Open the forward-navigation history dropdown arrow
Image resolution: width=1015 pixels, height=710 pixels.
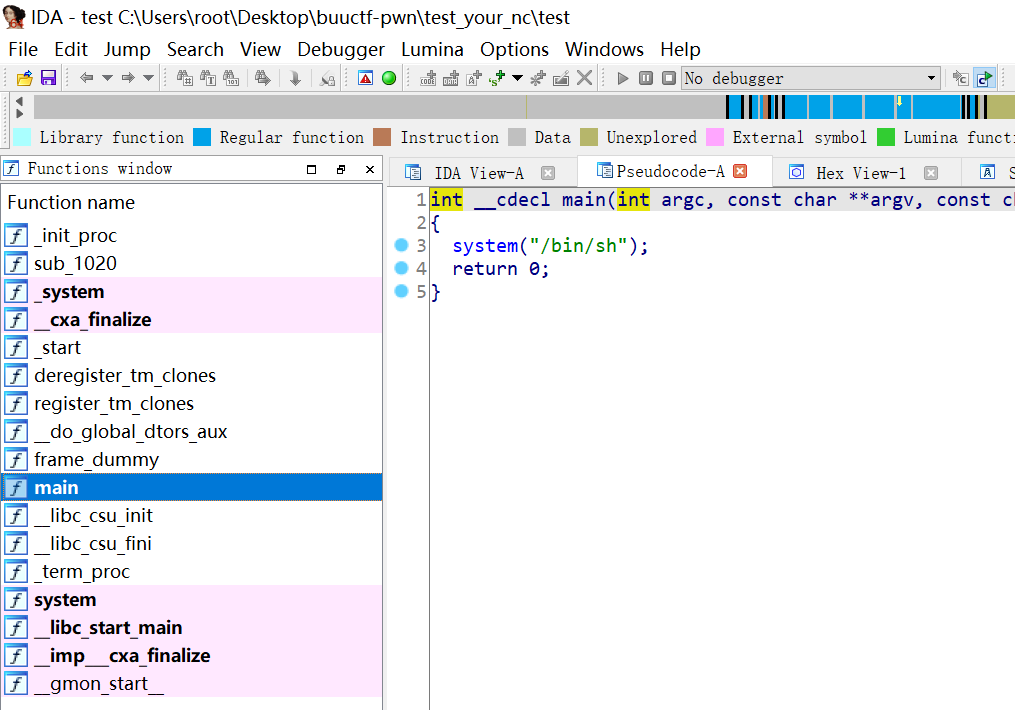click(148, 78)
